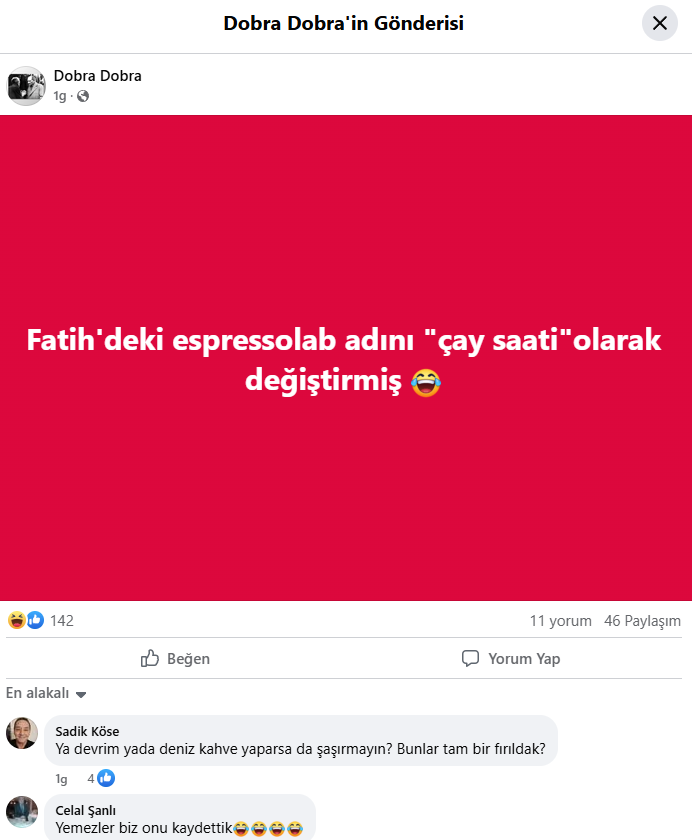This screenshot has width=692, height=840.
Task: Click the Sadik Köse commenter name
Action: pos(87,731)
